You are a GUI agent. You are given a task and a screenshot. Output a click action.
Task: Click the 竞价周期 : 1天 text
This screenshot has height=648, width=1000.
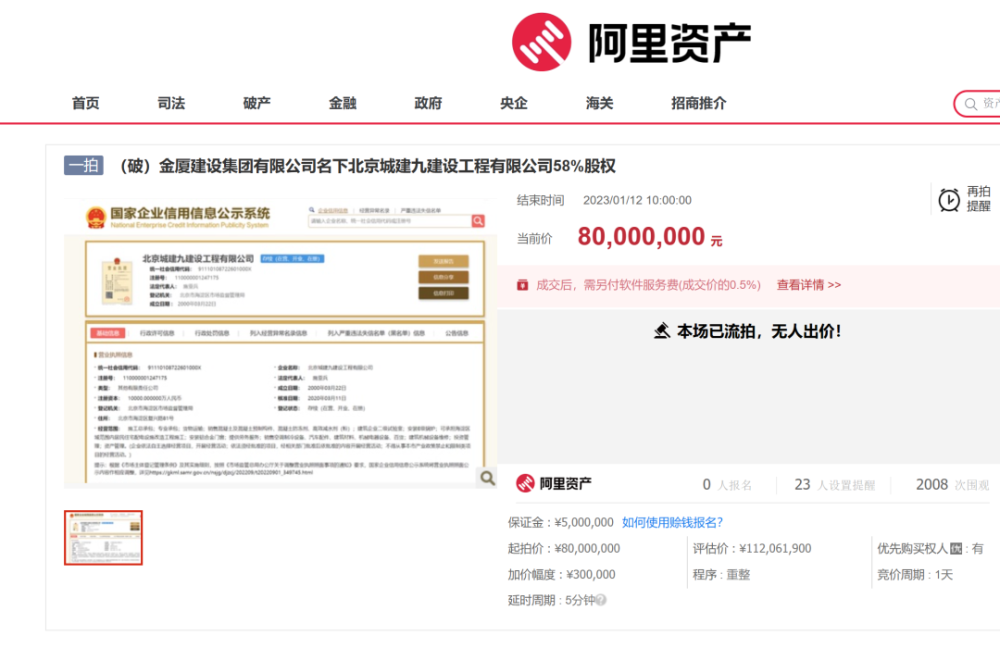pyautogui.click(x=915, y=575)
